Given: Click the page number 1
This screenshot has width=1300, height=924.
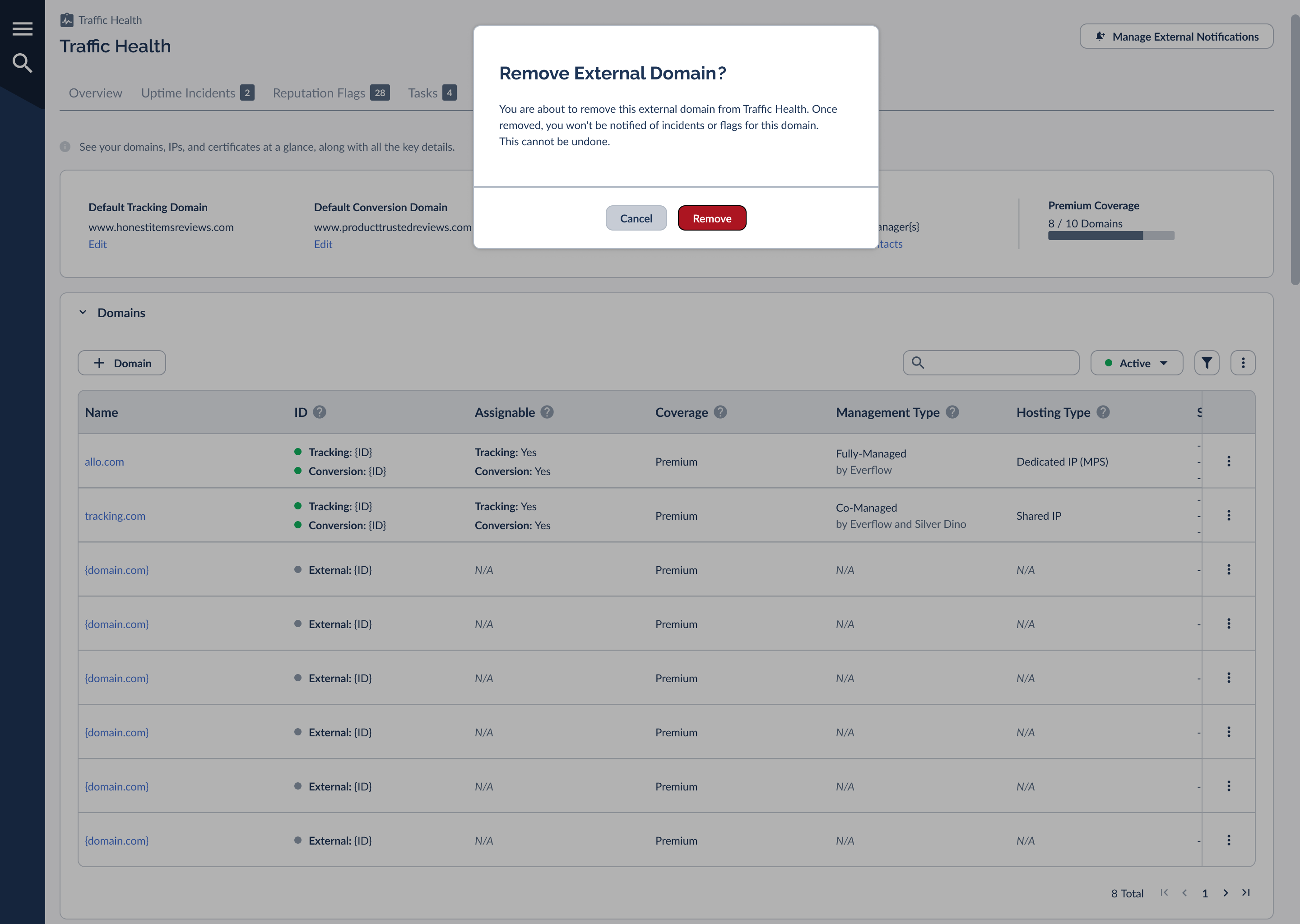Looking at the screenshot, I should pyautogui.click(x=1205, y=893).
